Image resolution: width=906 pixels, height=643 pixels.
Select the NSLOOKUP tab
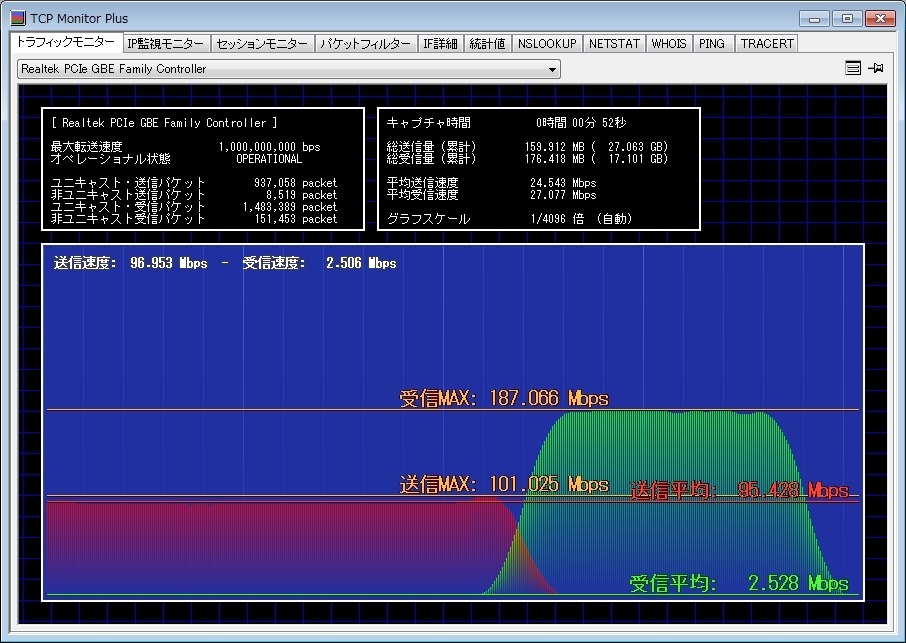pos(547,44)
